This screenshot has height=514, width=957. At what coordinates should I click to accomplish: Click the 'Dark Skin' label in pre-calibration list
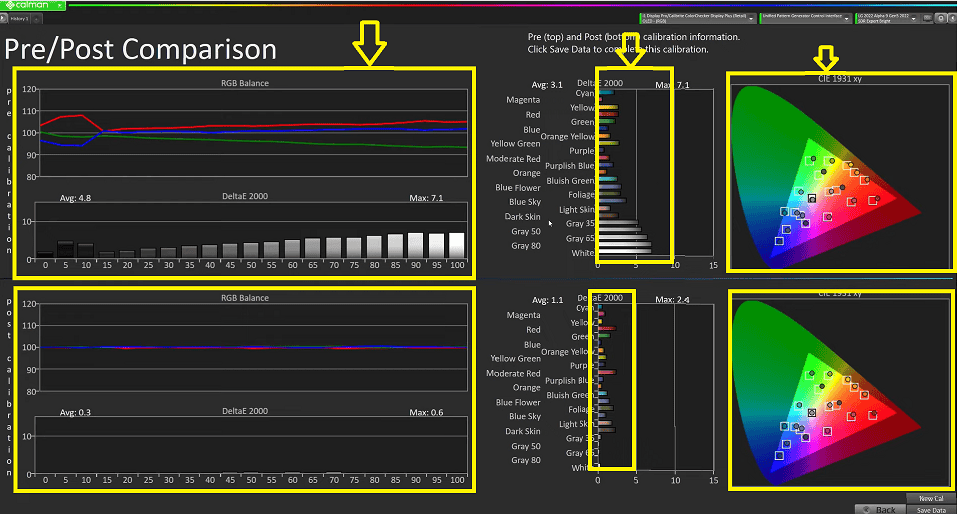[522, 217]
